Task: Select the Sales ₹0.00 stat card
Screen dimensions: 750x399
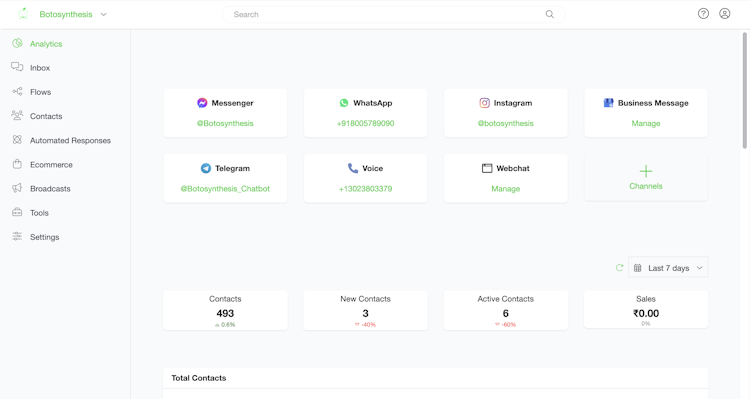Action: tap(646, 310)
